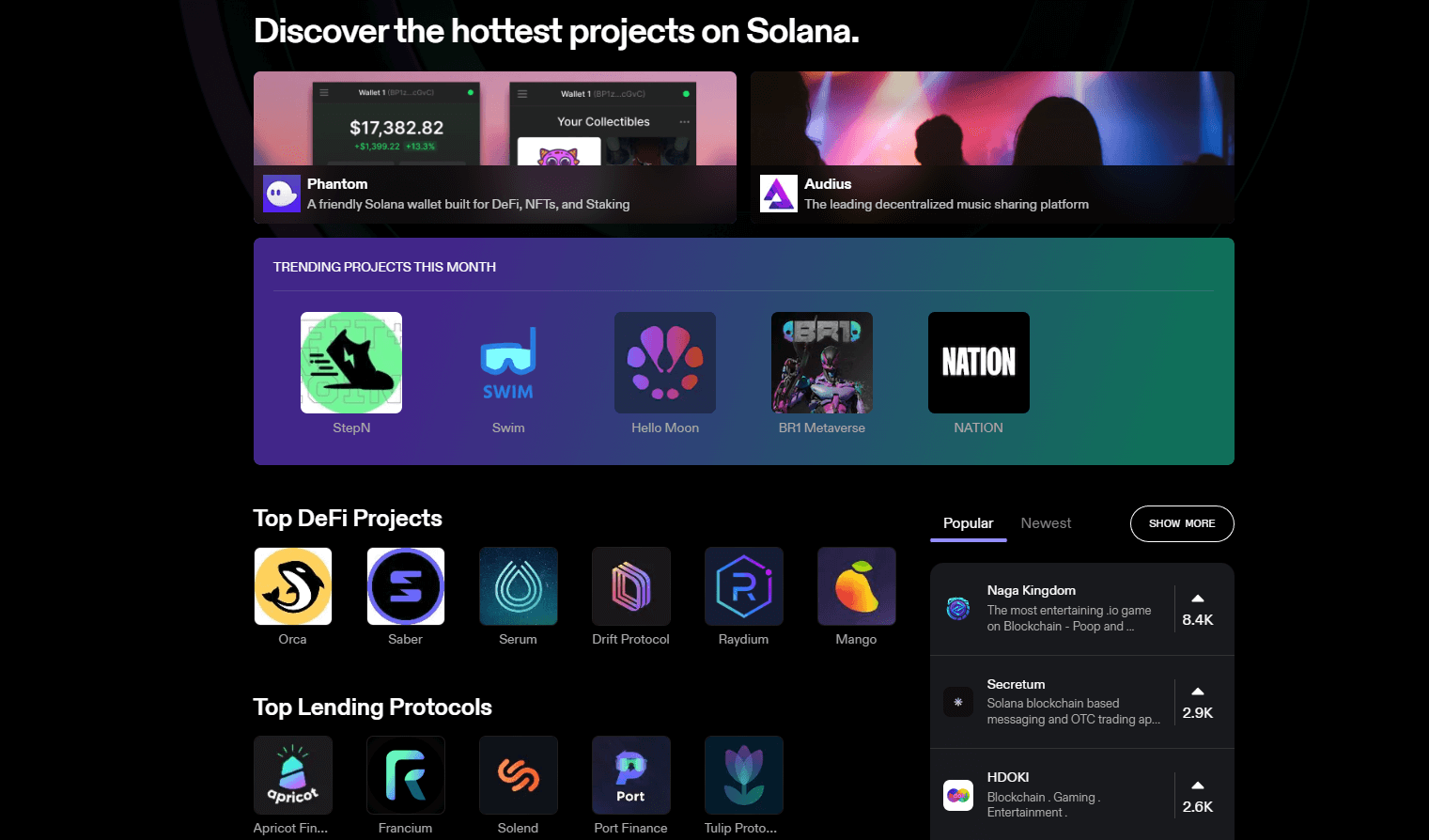The width and height of the screenshot is (1429, 840).
Task: Upvote Secretum with the arrow
Action: point(1198,692)
